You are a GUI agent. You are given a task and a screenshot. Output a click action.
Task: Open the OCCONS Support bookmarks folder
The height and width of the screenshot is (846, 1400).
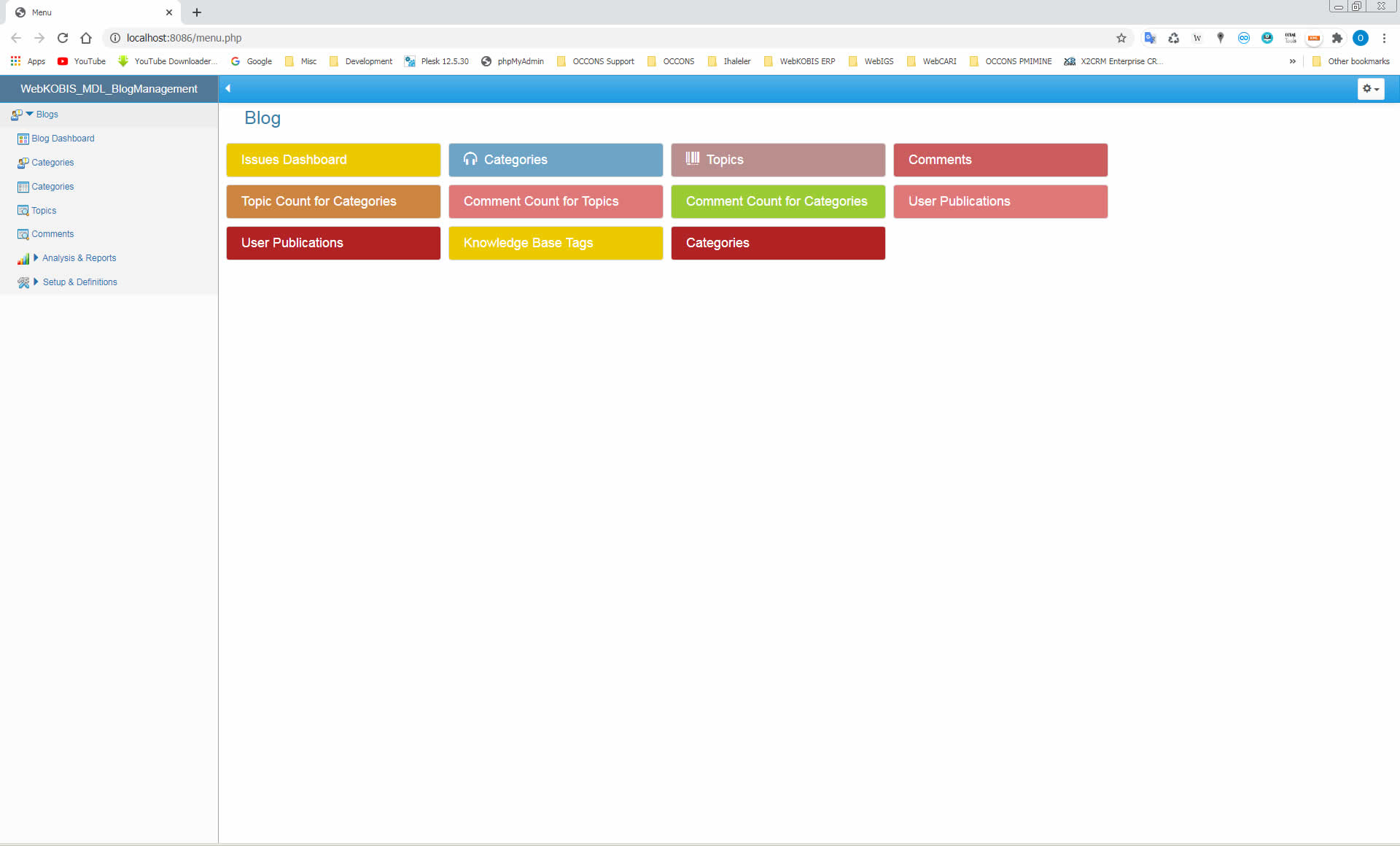point(596,61)
